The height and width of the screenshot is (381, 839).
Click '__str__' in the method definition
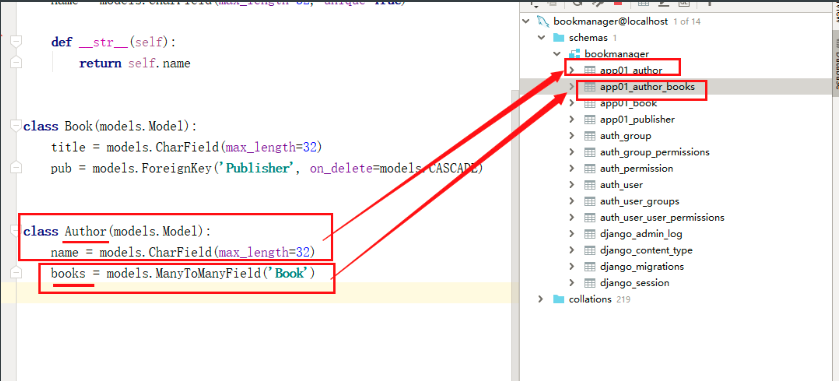pyautogui.click(x=102, y=42)
